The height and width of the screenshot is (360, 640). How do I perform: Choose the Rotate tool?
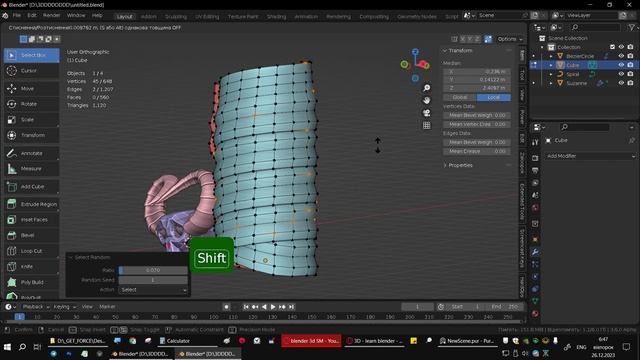pos(31,104)
